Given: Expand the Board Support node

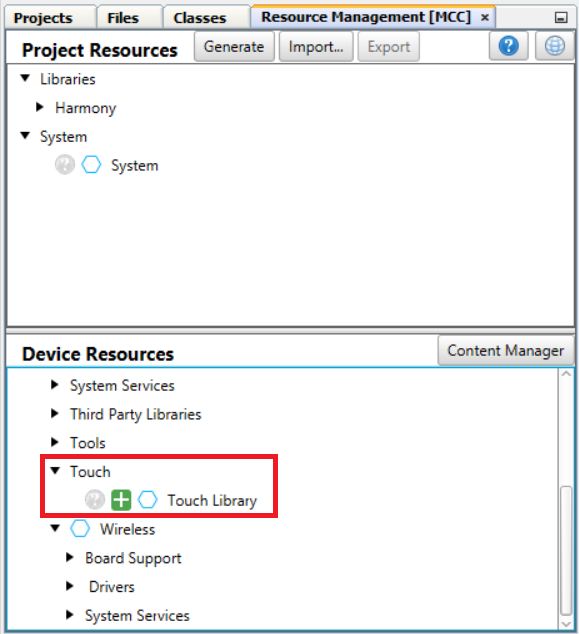Looking at the screenshot, I should (x=70, y=558).
